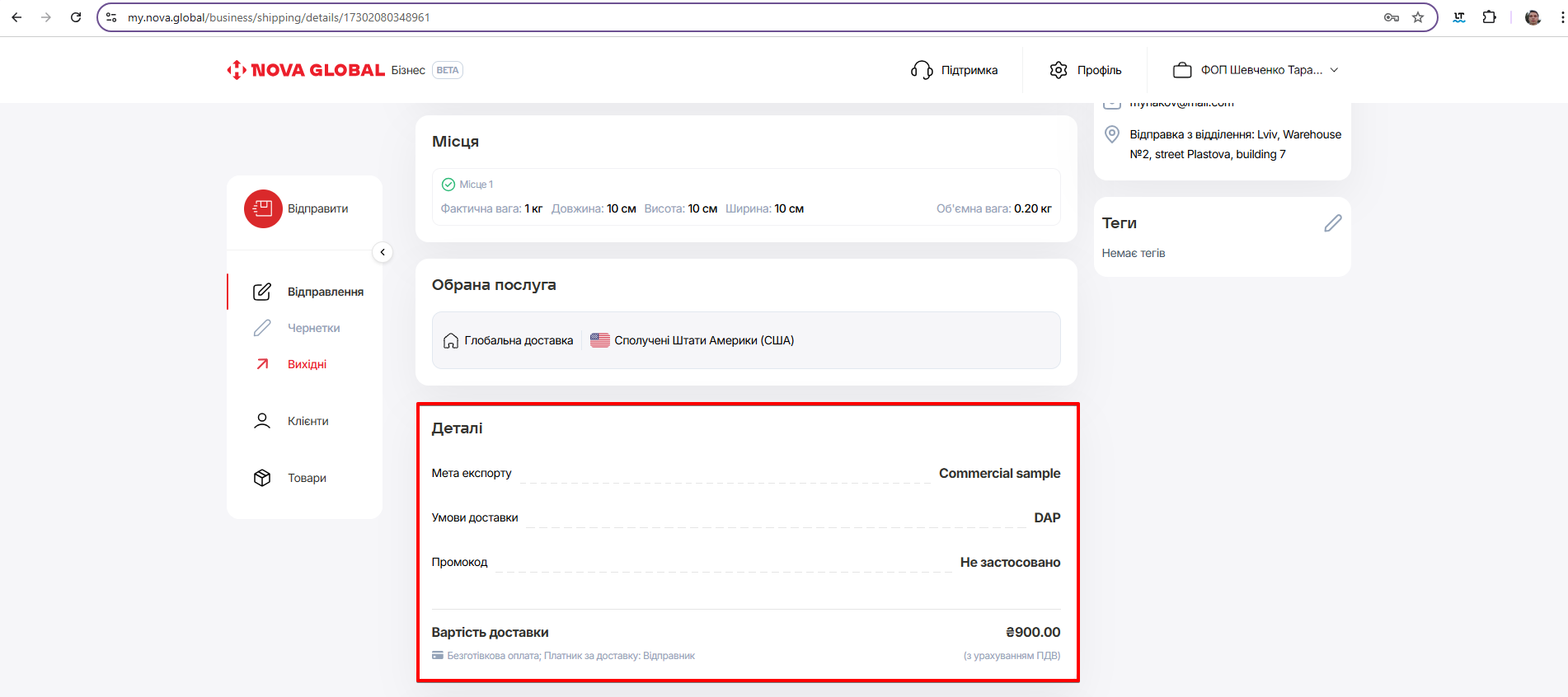Open the Клієнти section
The width and height of the screenshot is (1568, 697).
click(x=307, y=421)
